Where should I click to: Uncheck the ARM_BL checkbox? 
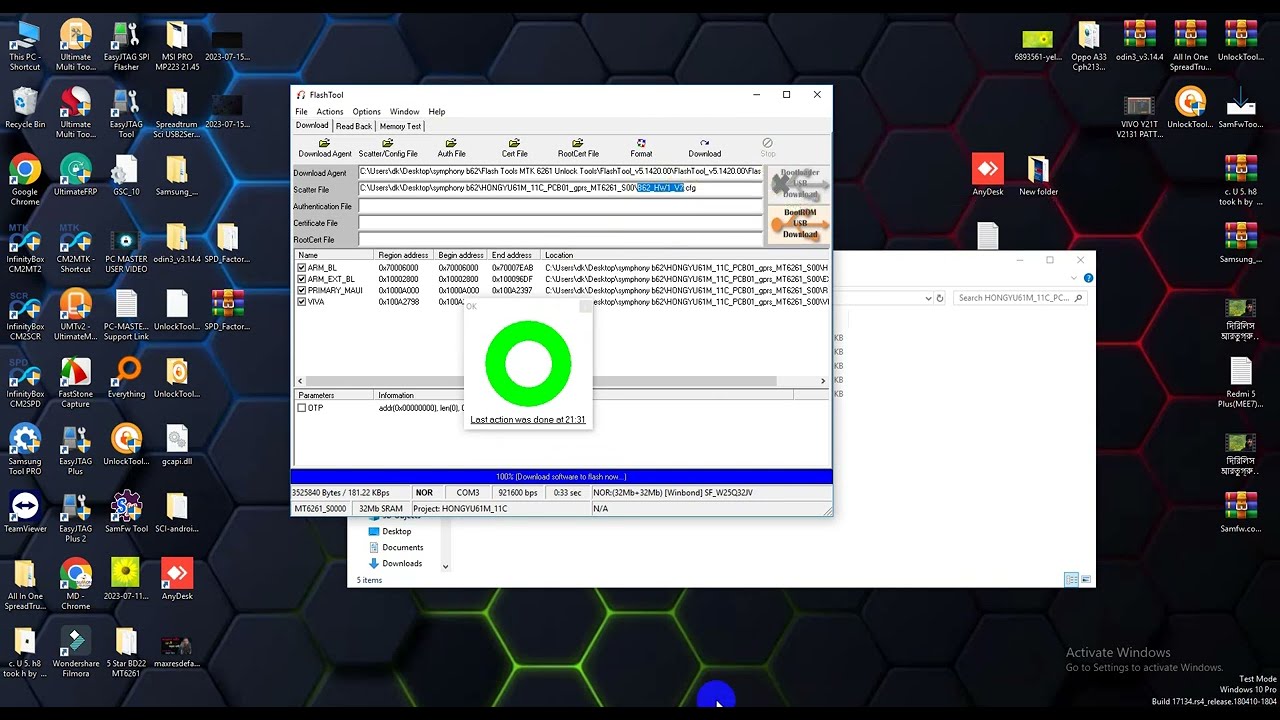point(302,268)
